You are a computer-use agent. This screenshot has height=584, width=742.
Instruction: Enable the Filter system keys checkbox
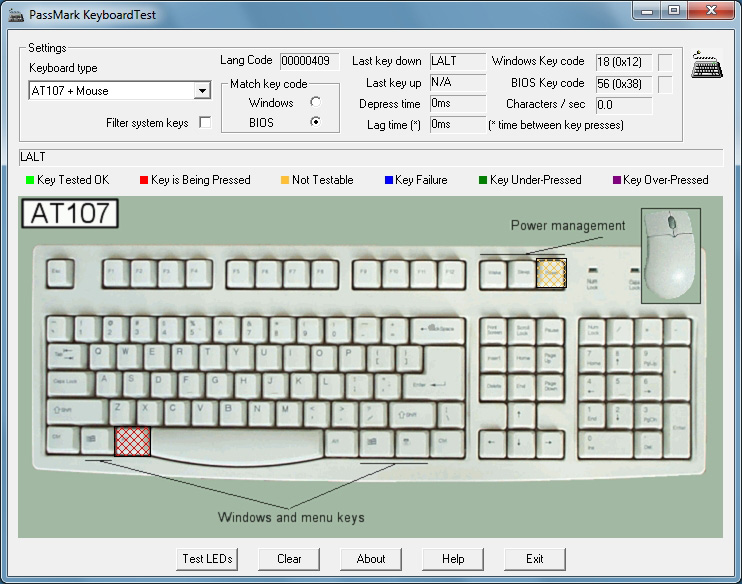(205, 123)
